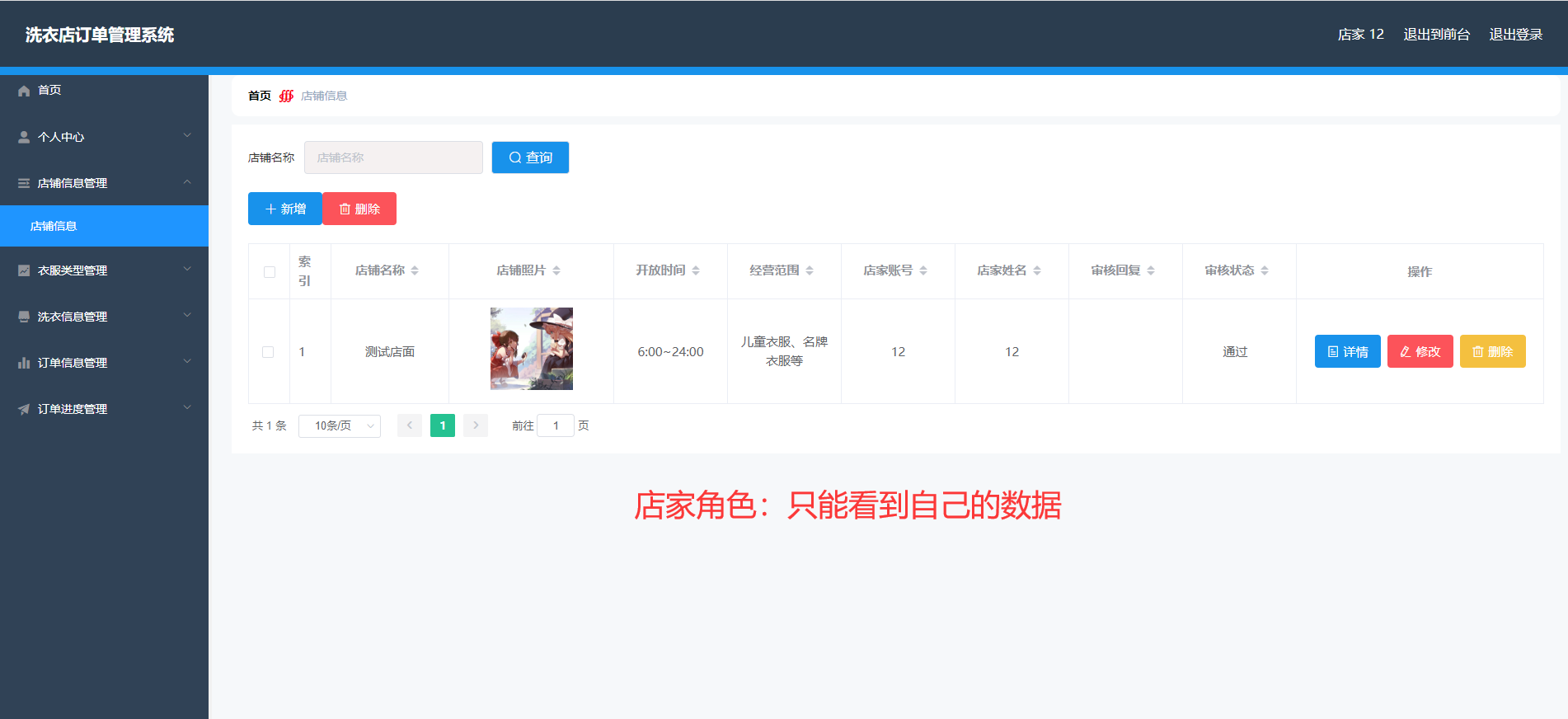Tick the select-all checkbox in table header
Screen dimensions: 1568x719
tap(270, 272)
